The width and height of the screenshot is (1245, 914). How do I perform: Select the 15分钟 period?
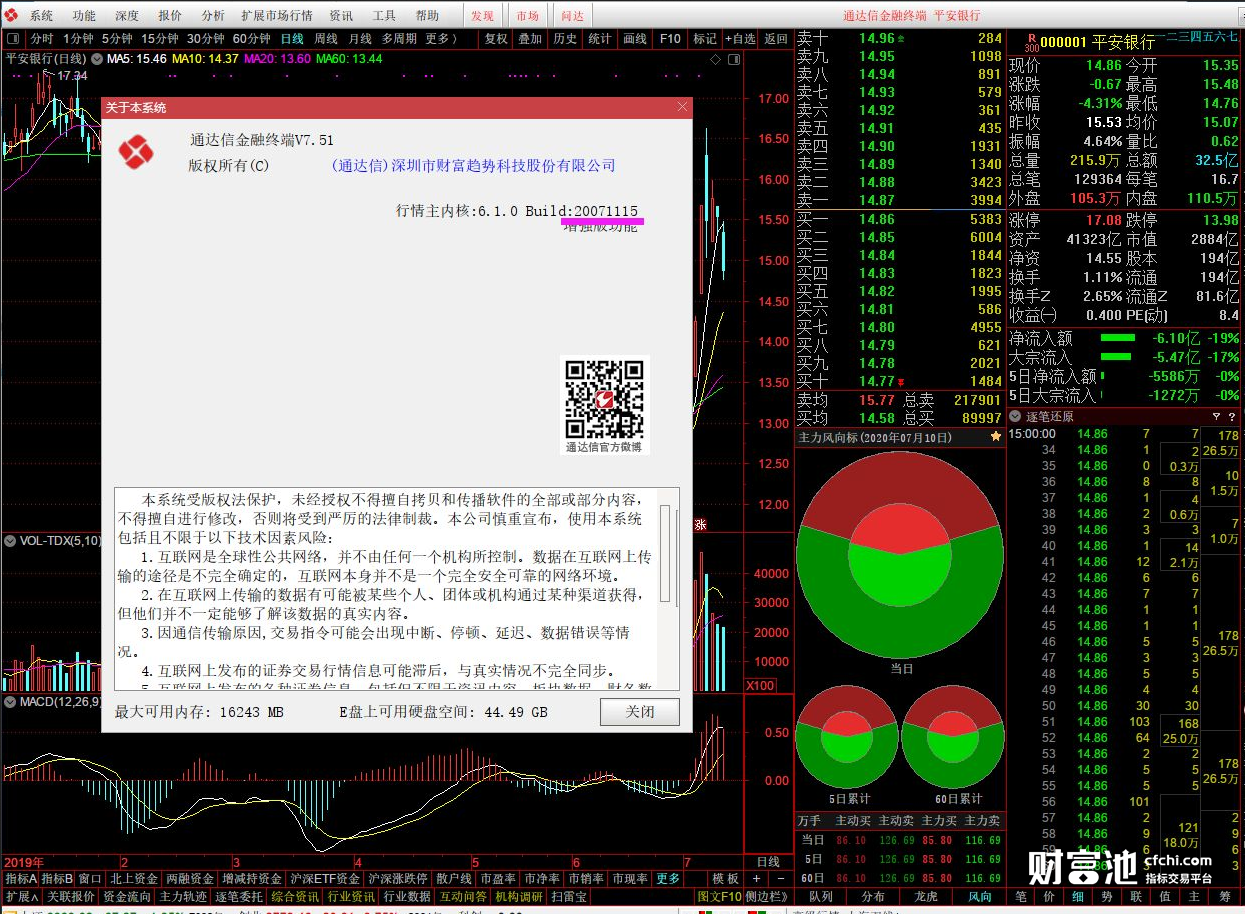pos(160,39)
